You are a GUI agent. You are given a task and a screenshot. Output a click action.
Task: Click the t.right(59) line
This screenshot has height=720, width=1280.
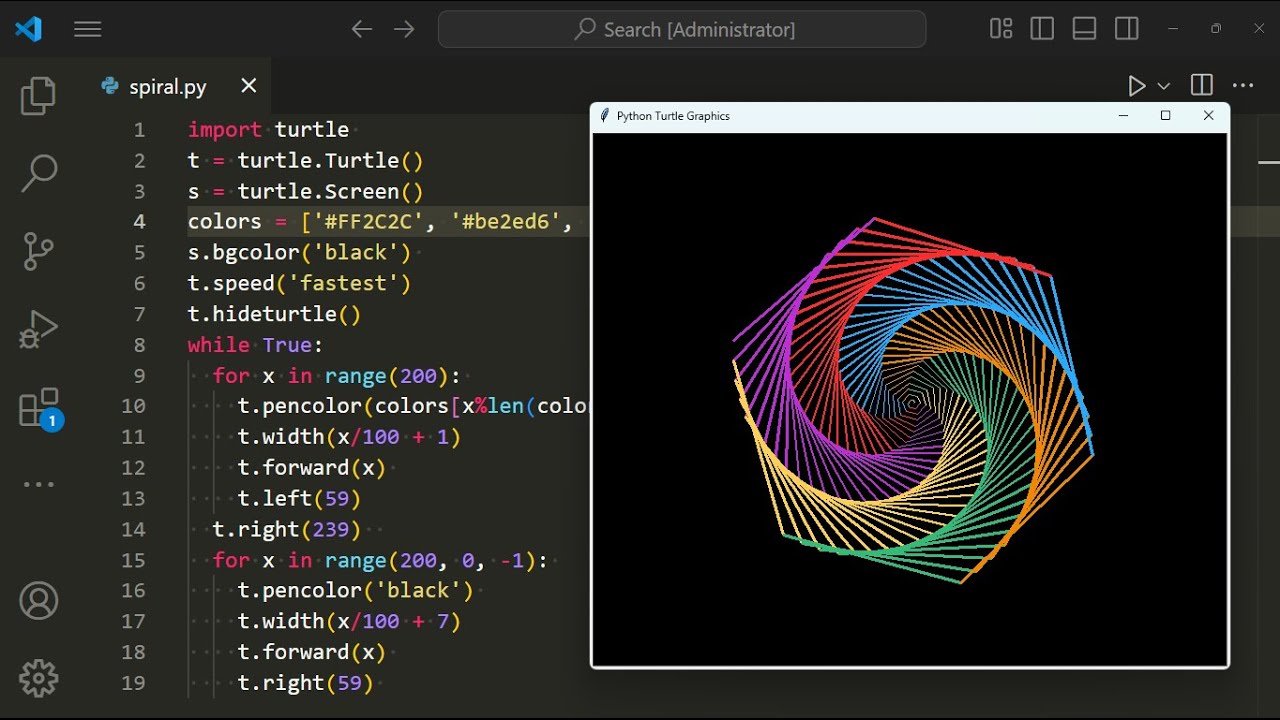tap(305, 683)
